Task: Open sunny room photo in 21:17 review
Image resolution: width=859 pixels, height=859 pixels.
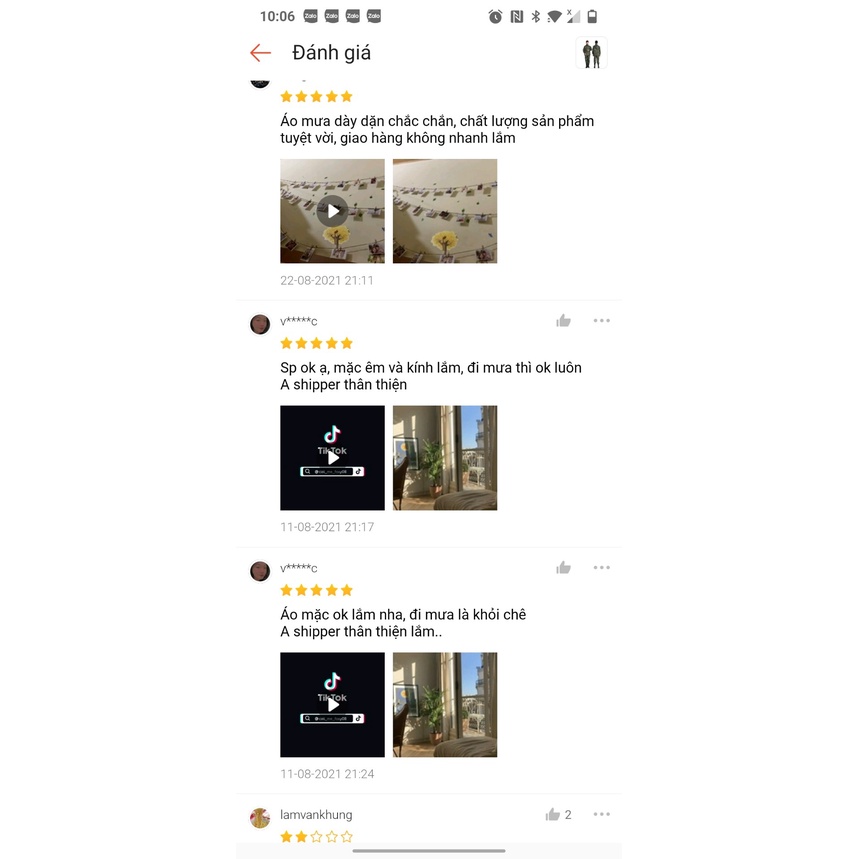Action: pyautogui.click(x=445, y=458)
